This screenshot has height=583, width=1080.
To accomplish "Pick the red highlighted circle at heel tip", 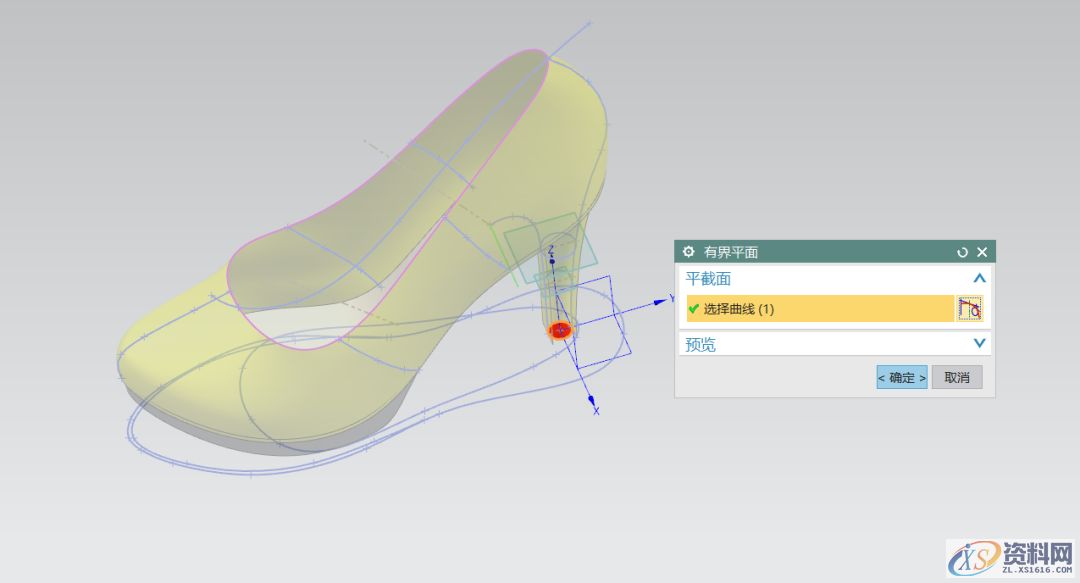I will click(561, 330).
